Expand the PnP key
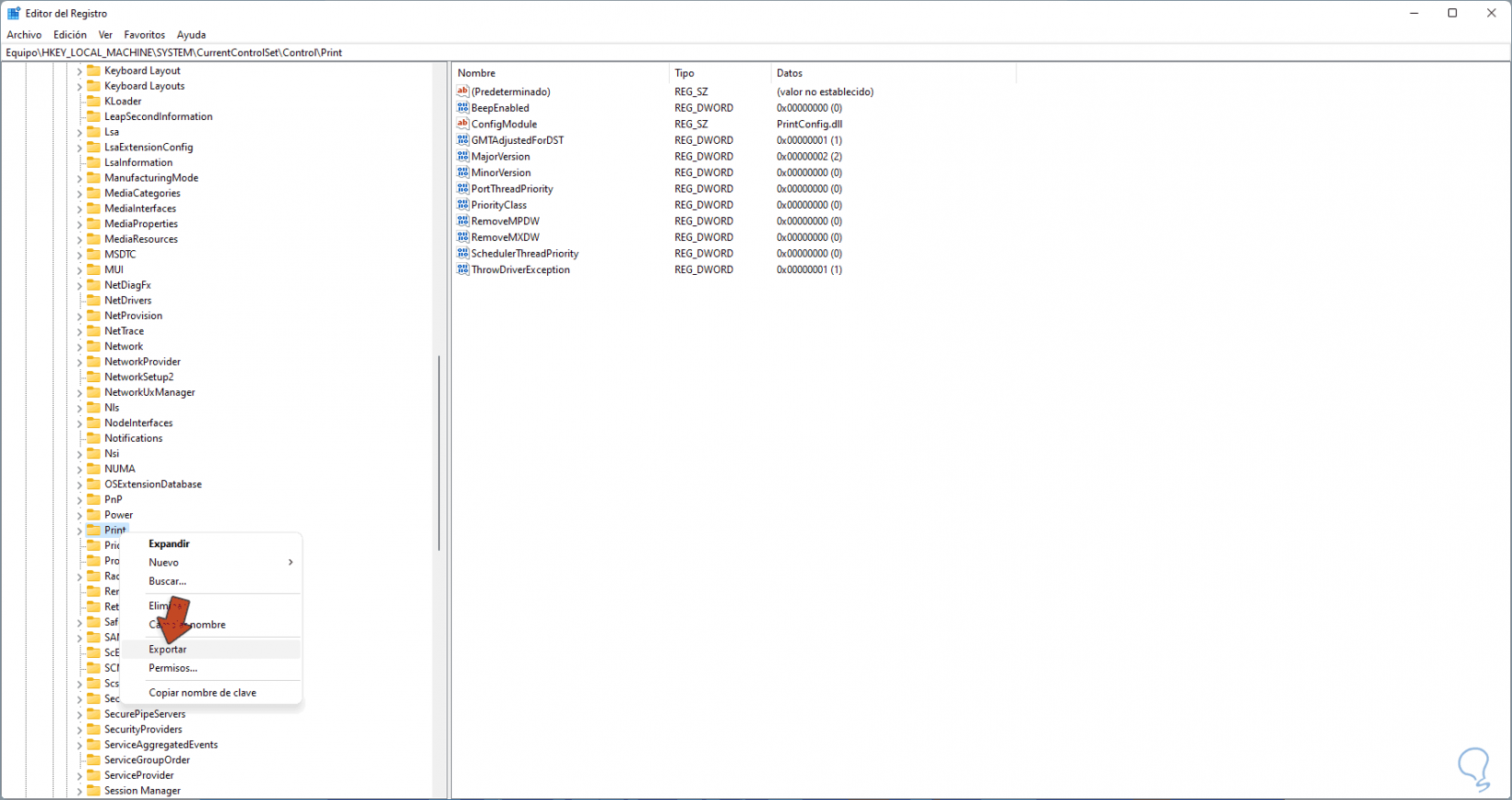Screen dimensions: 1512x800 80,500
